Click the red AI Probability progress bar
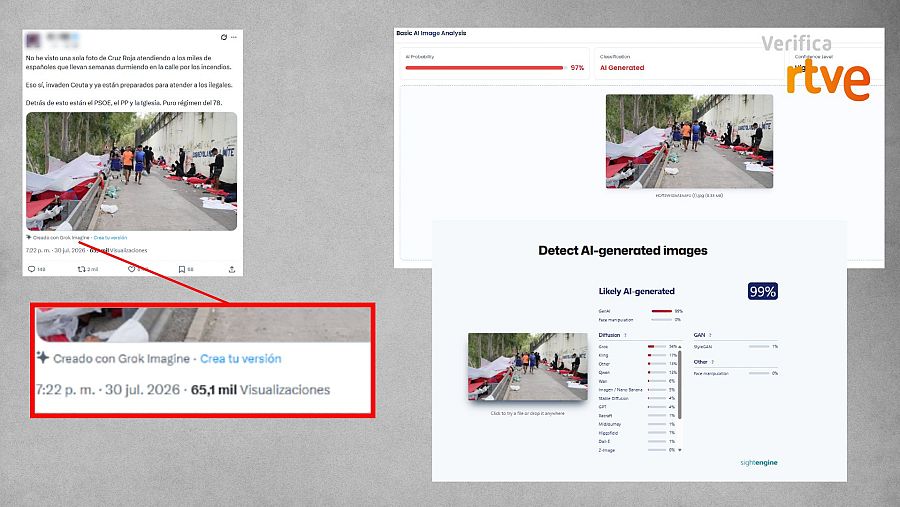 tap(484, 68)
